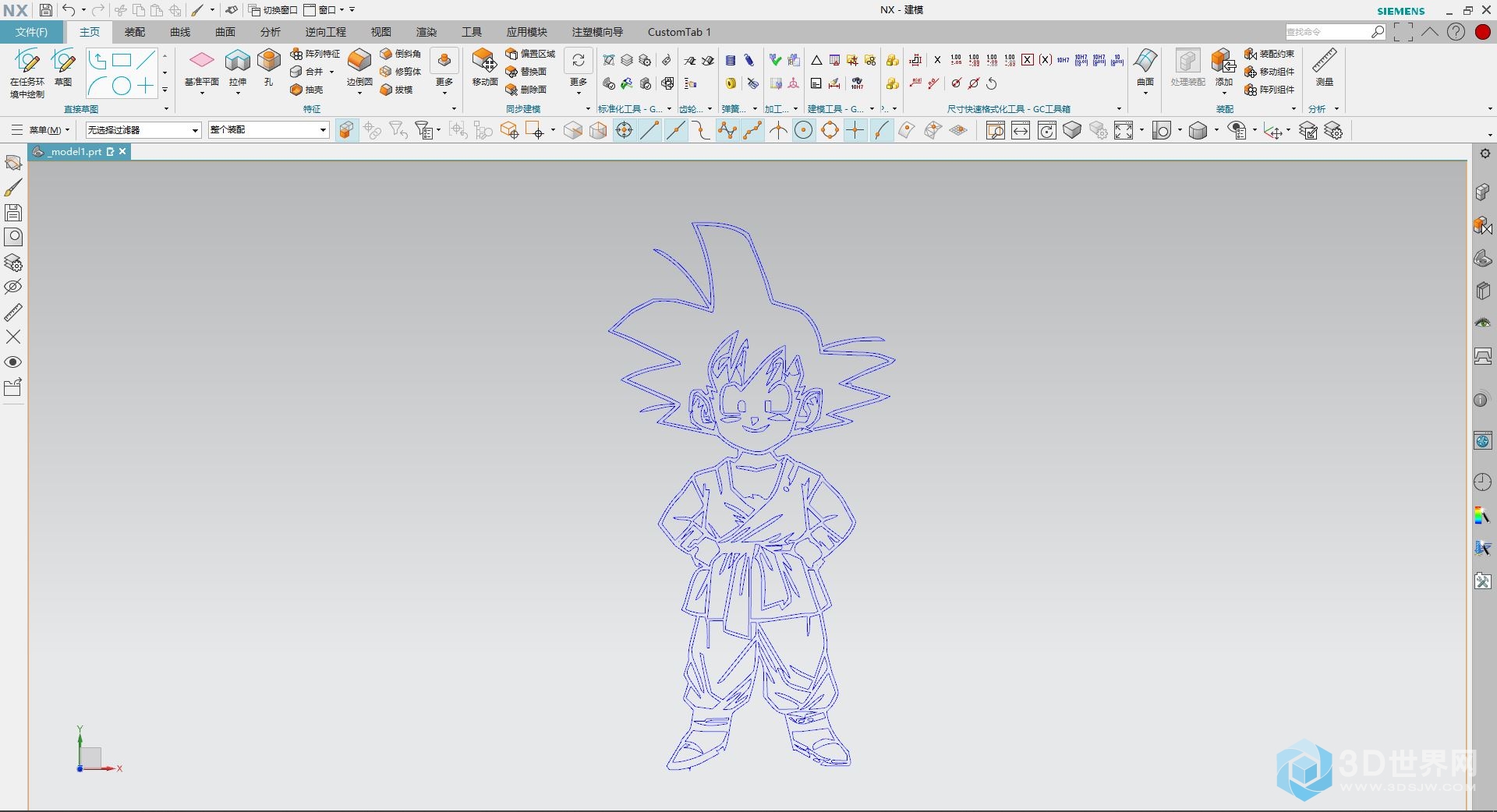1497x812 pixels.
Task: Close the _model1.prt document tab
Action: [122, 152]
